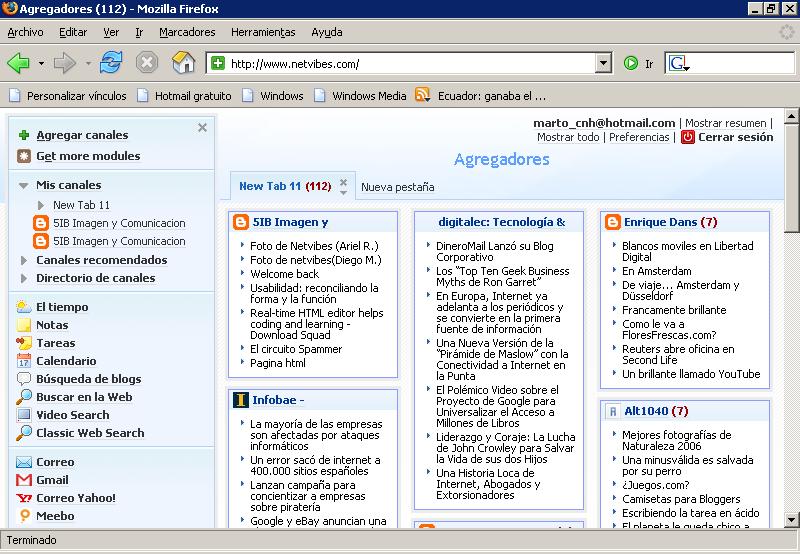The image size is (800, 554).
Task: Click the green Go play icon
Action: [631, 63]
